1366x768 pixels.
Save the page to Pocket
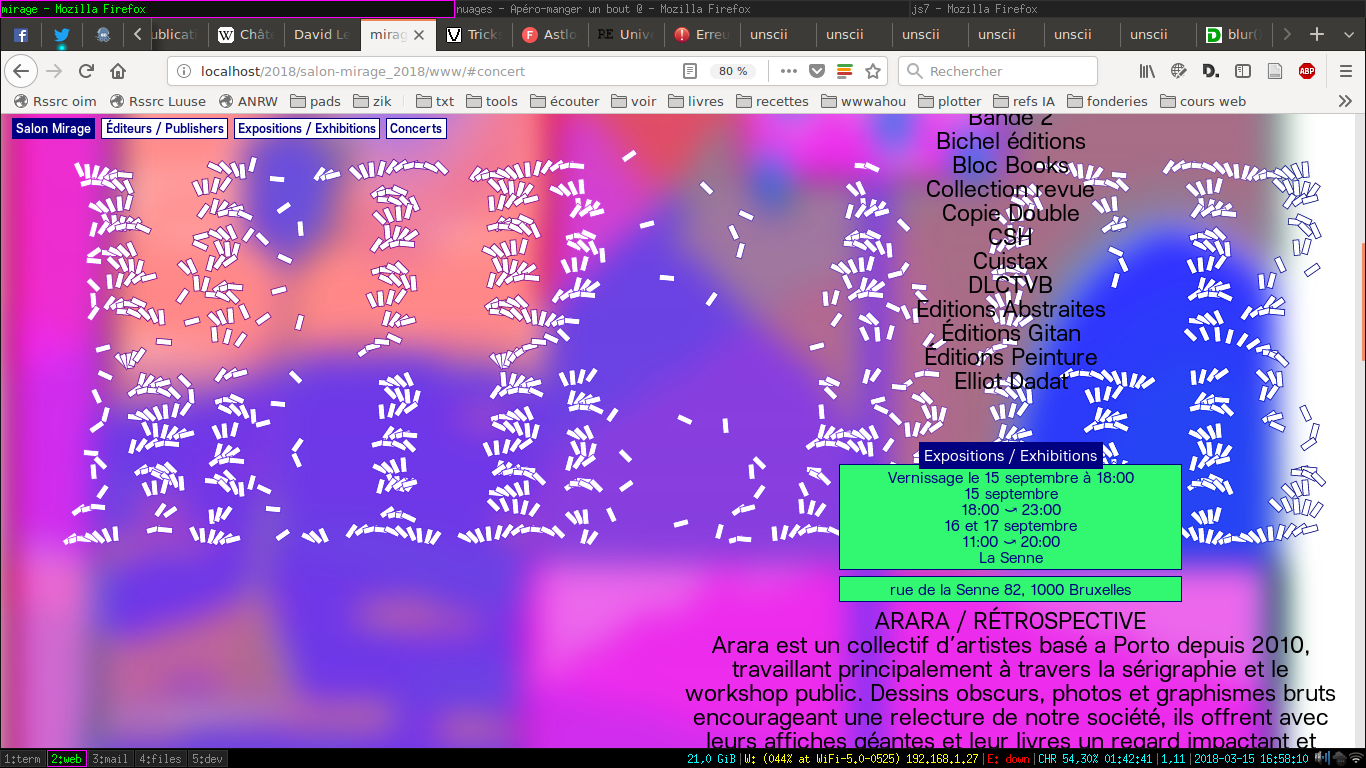pos(817,71)
